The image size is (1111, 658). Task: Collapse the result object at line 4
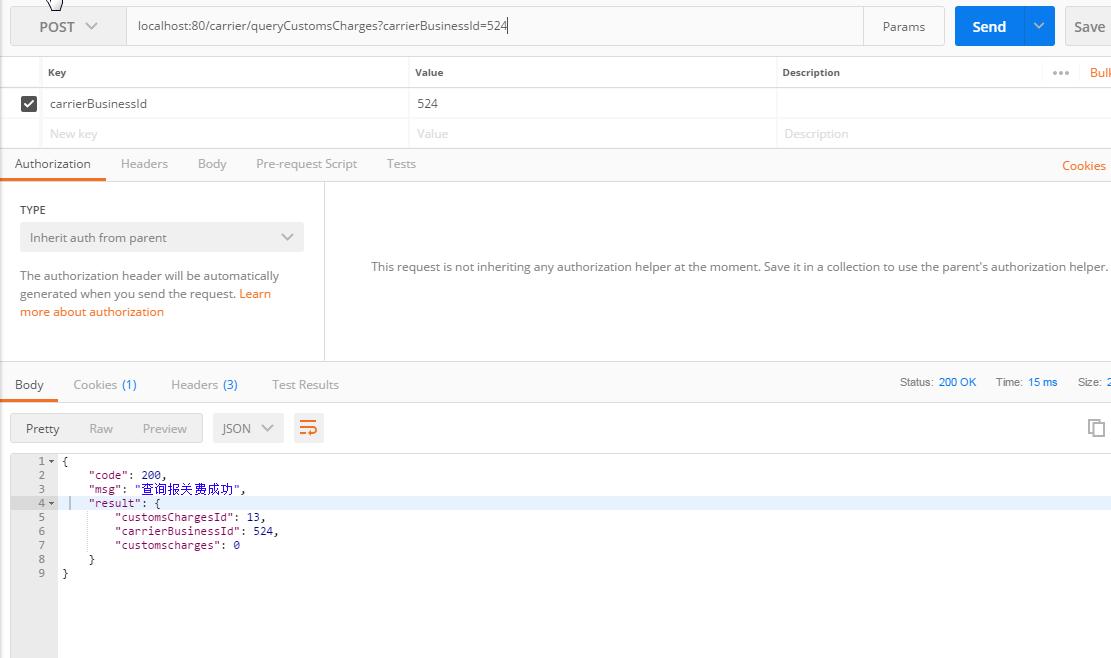click(x=51, y=503)
